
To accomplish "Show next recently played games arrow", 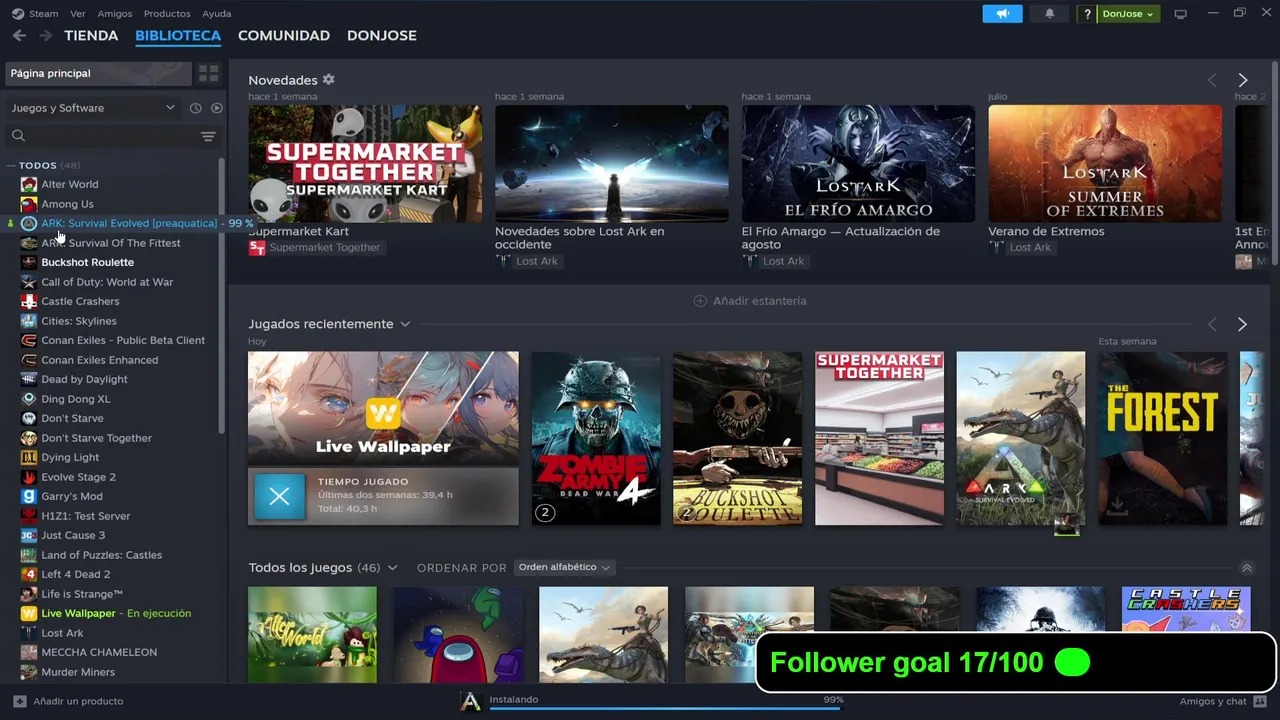I will click(1242, 324).
